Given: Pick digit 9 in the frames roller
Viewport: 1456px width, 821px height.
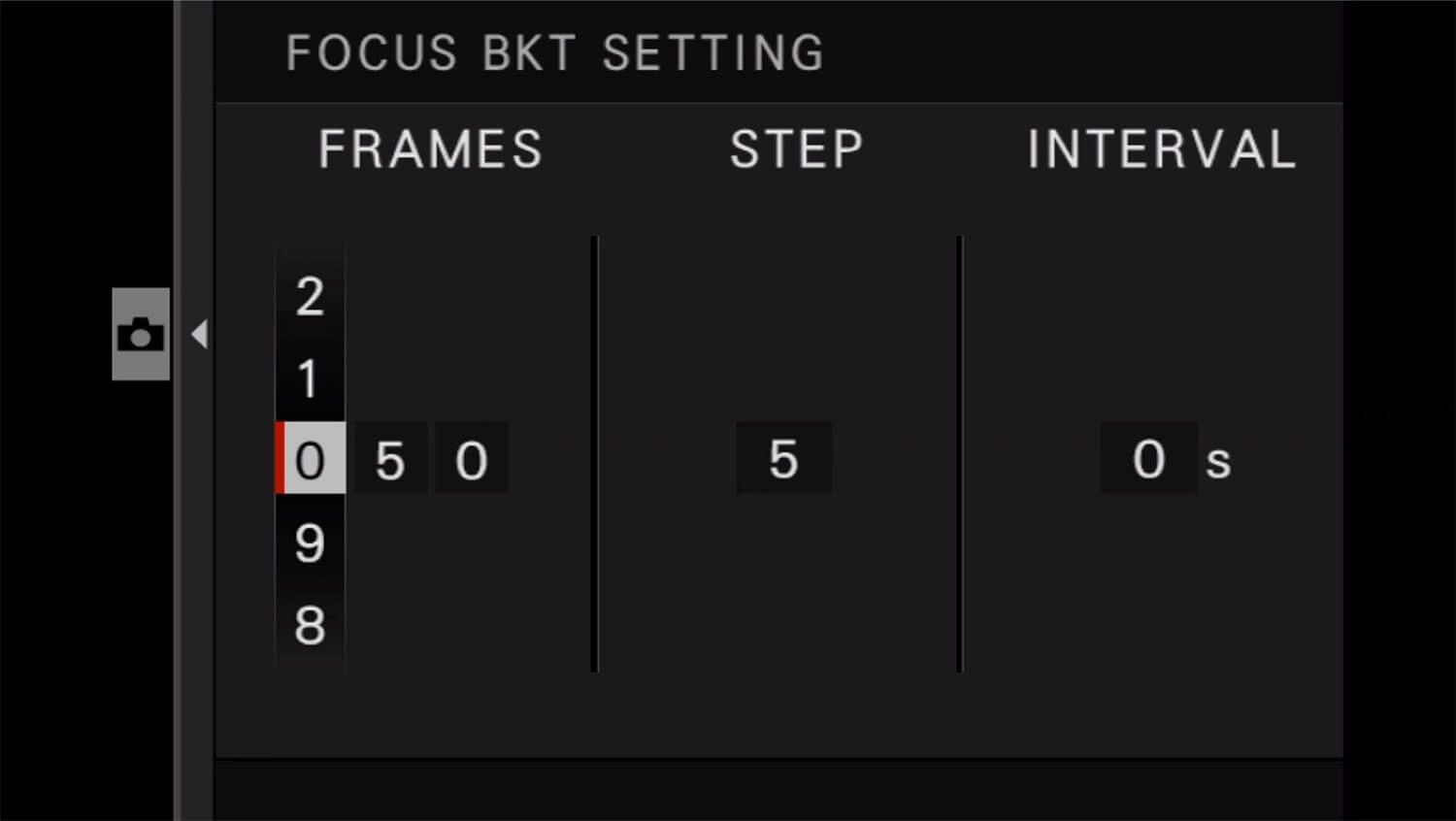Looking at the screenshot, I should (x=310, y=542).
